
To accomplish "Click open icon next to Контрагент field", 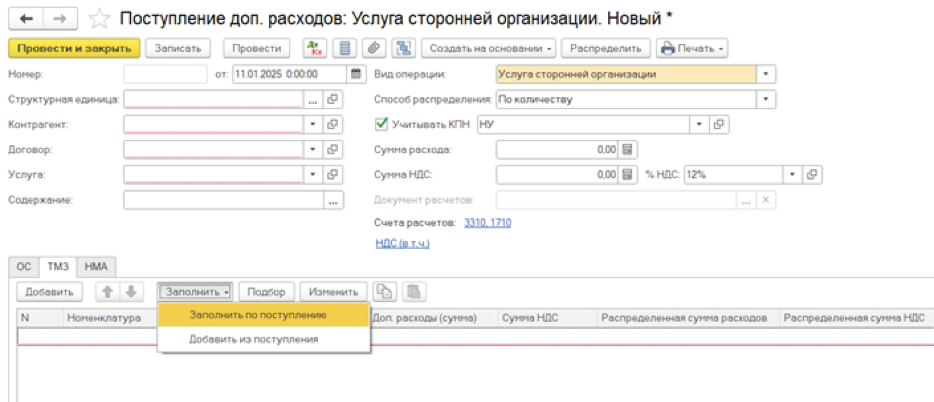I will click(x=333, y=124).
